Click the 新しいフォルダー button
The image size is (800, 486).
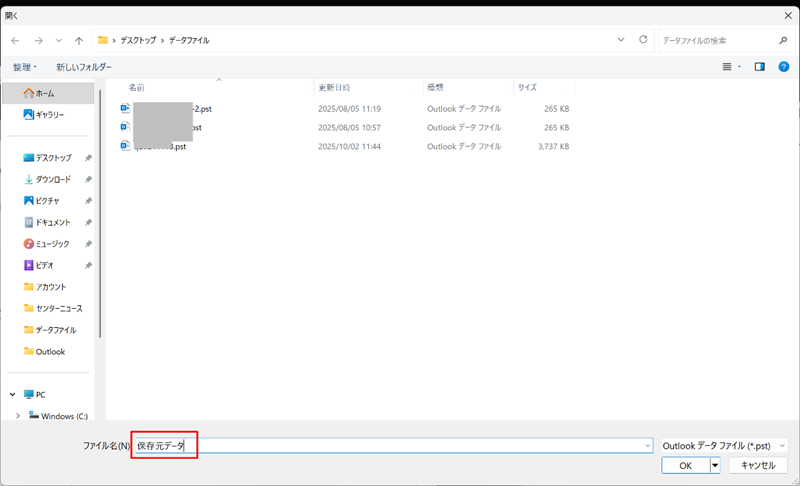84,67
